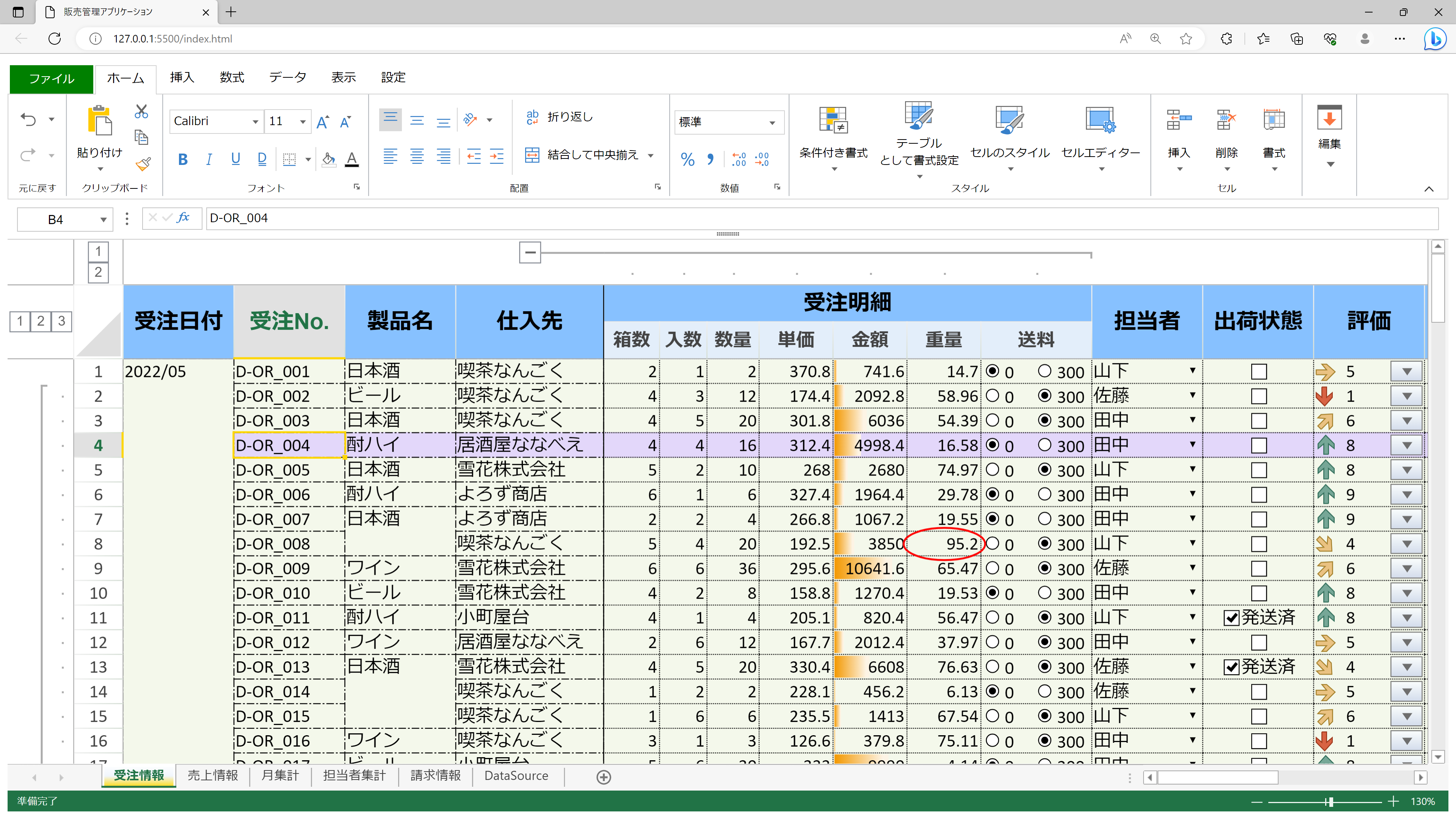1456x819 pixels.
Task: Apply double underline formatting
Action: coord(262,159)
